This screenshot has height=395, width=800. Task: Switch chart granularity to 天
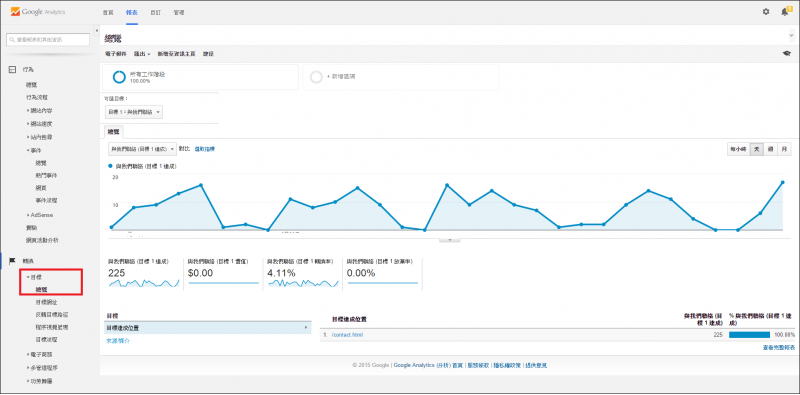(757, 149)
